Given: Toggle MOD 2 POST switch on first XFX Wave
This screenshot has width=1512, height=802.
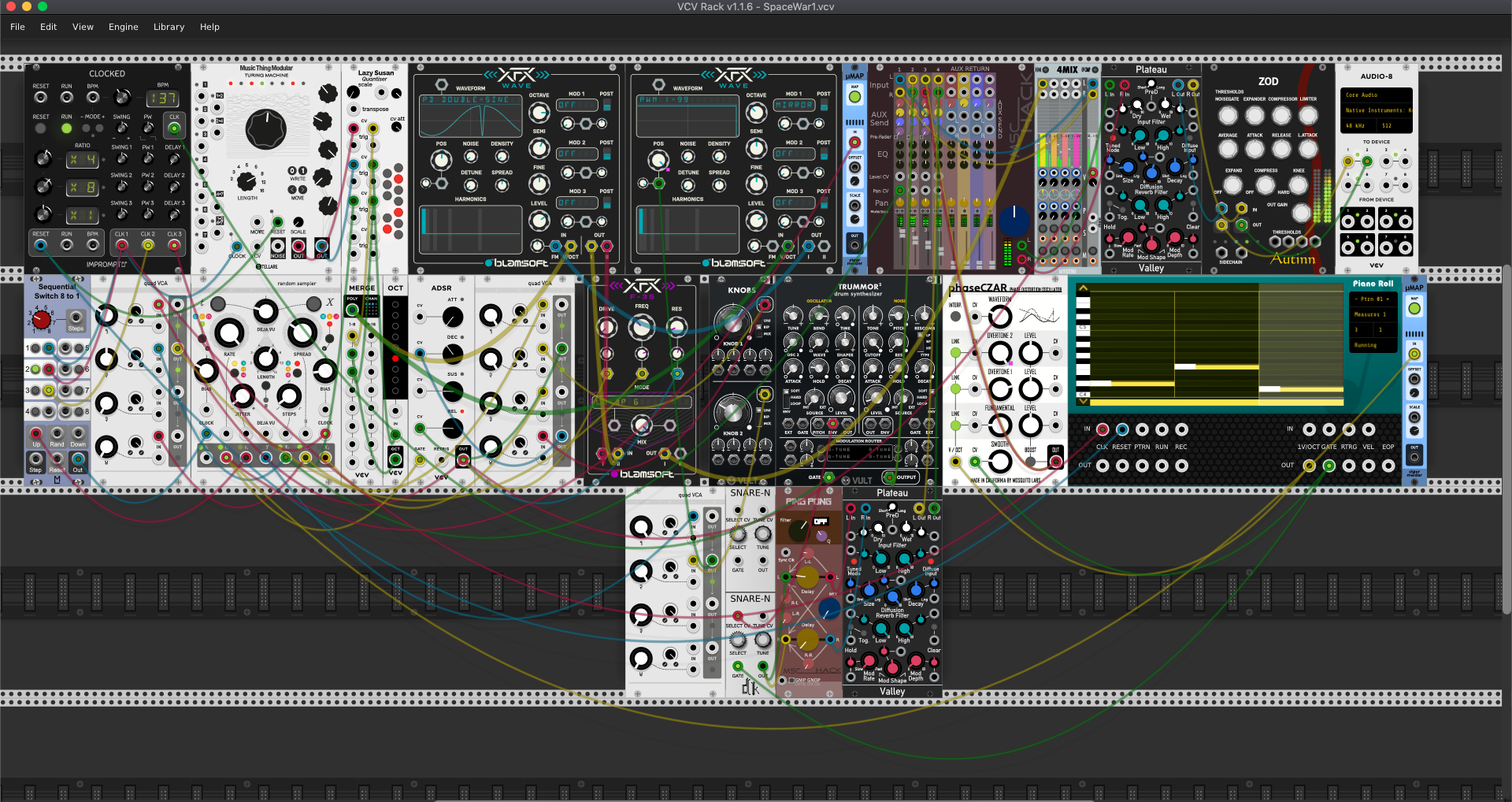Looking at the screenshot, I should pyautogui.click(x=606, y=154).
